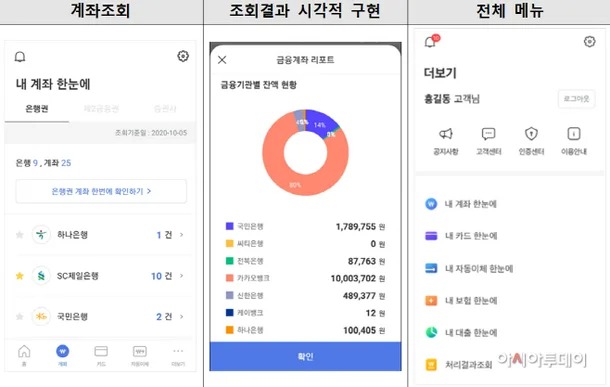Screen dimensions: 610x387
Task: Click the 로그아웃 button
Action: [x=577, y=99]
